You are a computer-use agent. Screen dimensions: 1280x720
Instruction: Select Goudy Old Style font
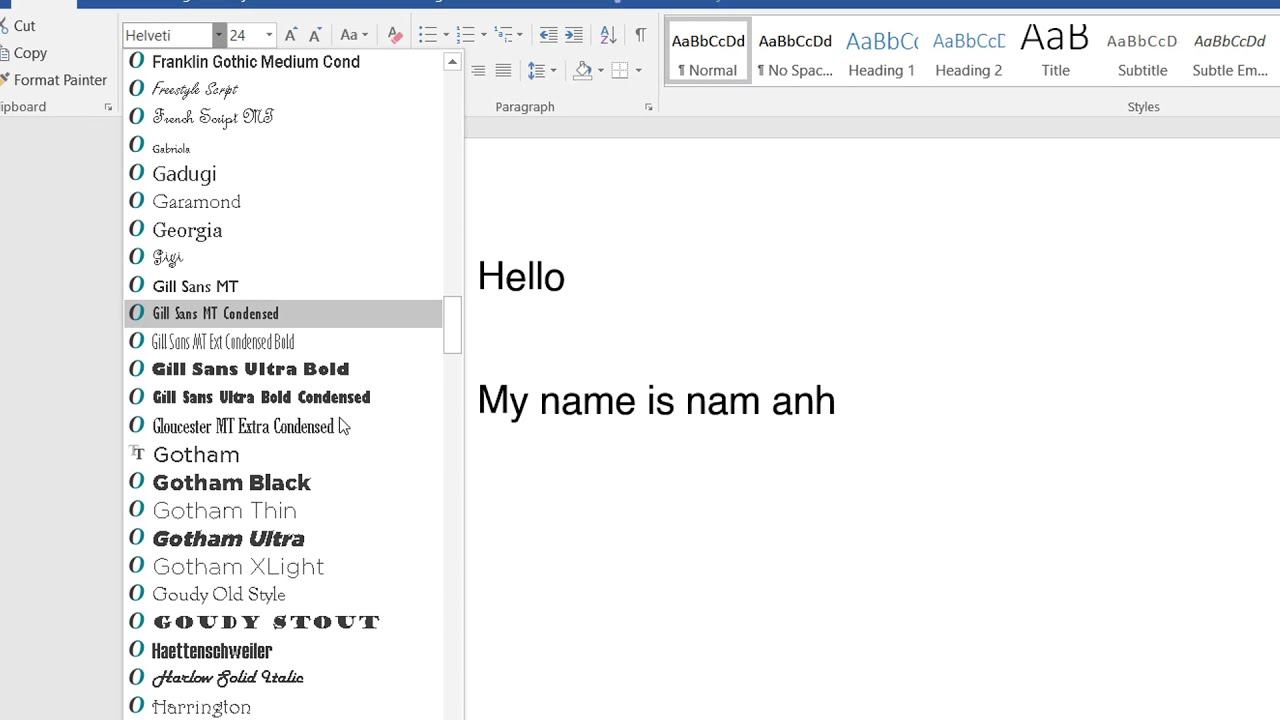click(283, 594)
